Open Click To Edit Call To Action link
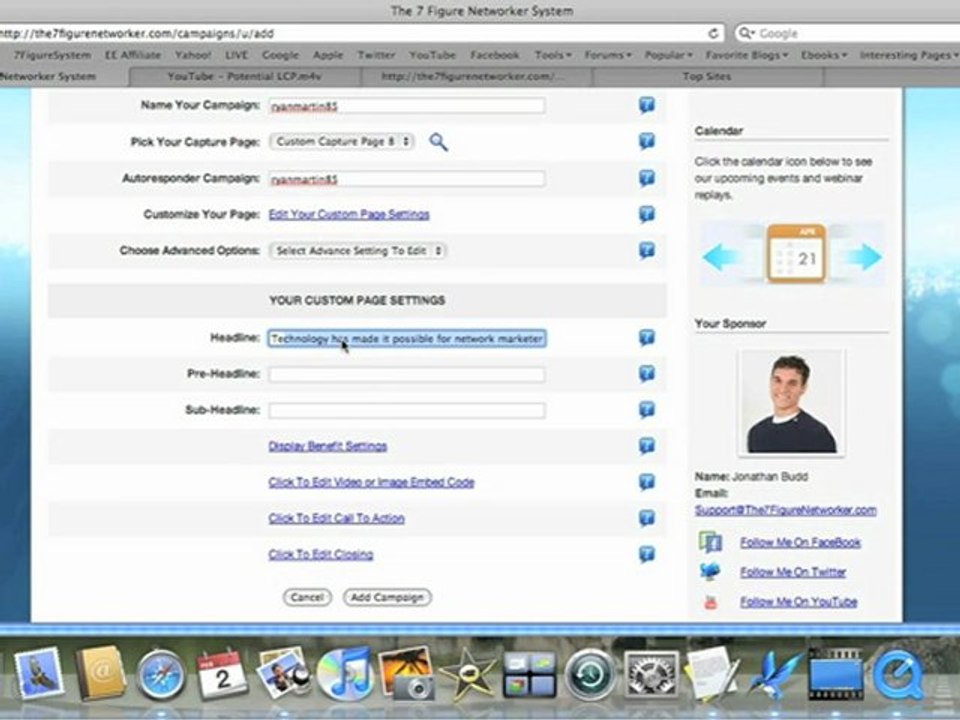This screenshot has height=720, width=960. point(336,518)
